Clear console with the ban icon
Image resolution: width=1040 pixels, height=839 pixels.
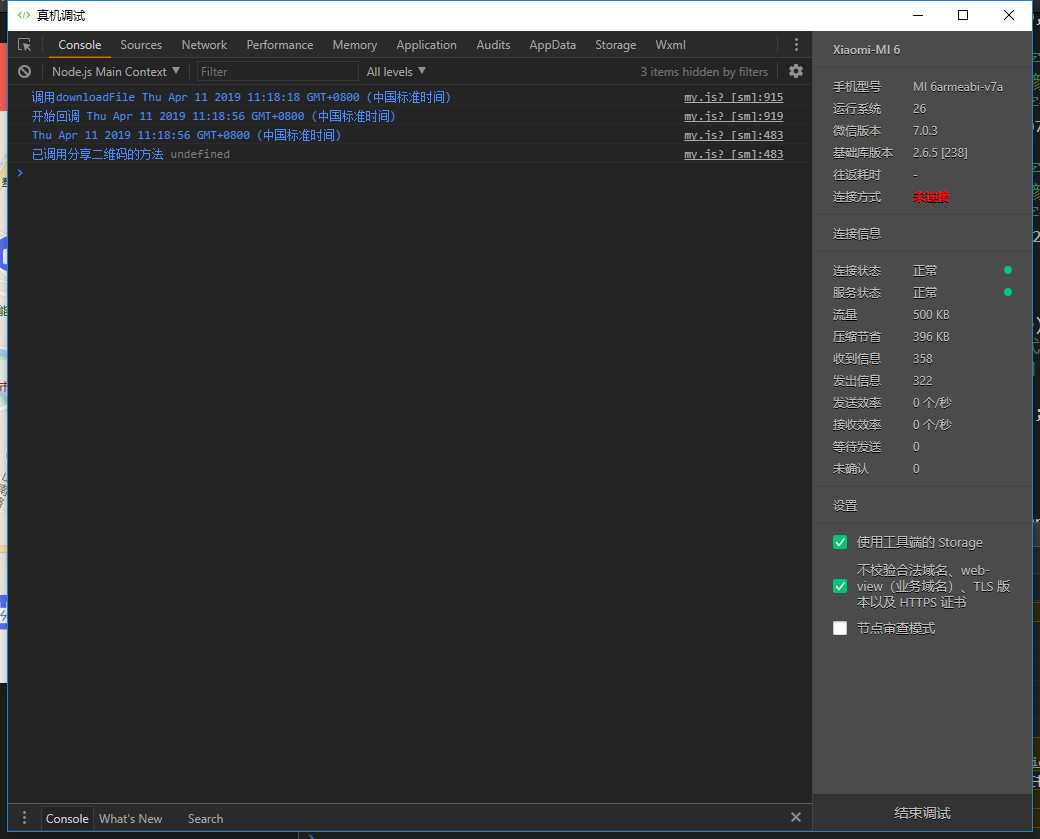25,72
